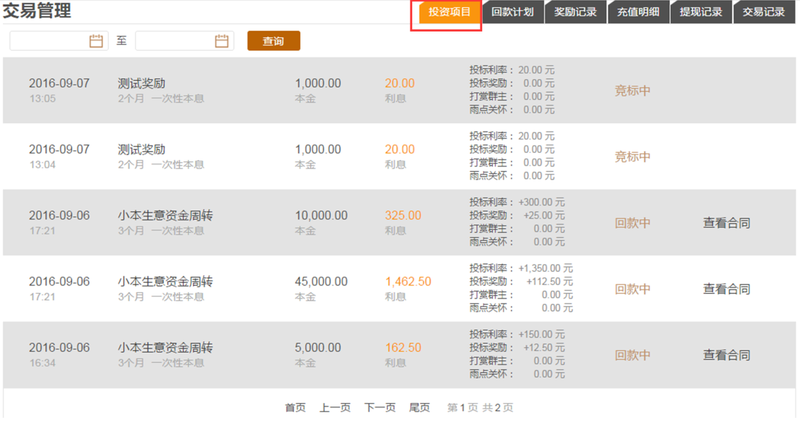Image resolution: width=800 pixels, height=423 pixels.
Task: Open the 充值明细 tab
Action: pos(638,13)
